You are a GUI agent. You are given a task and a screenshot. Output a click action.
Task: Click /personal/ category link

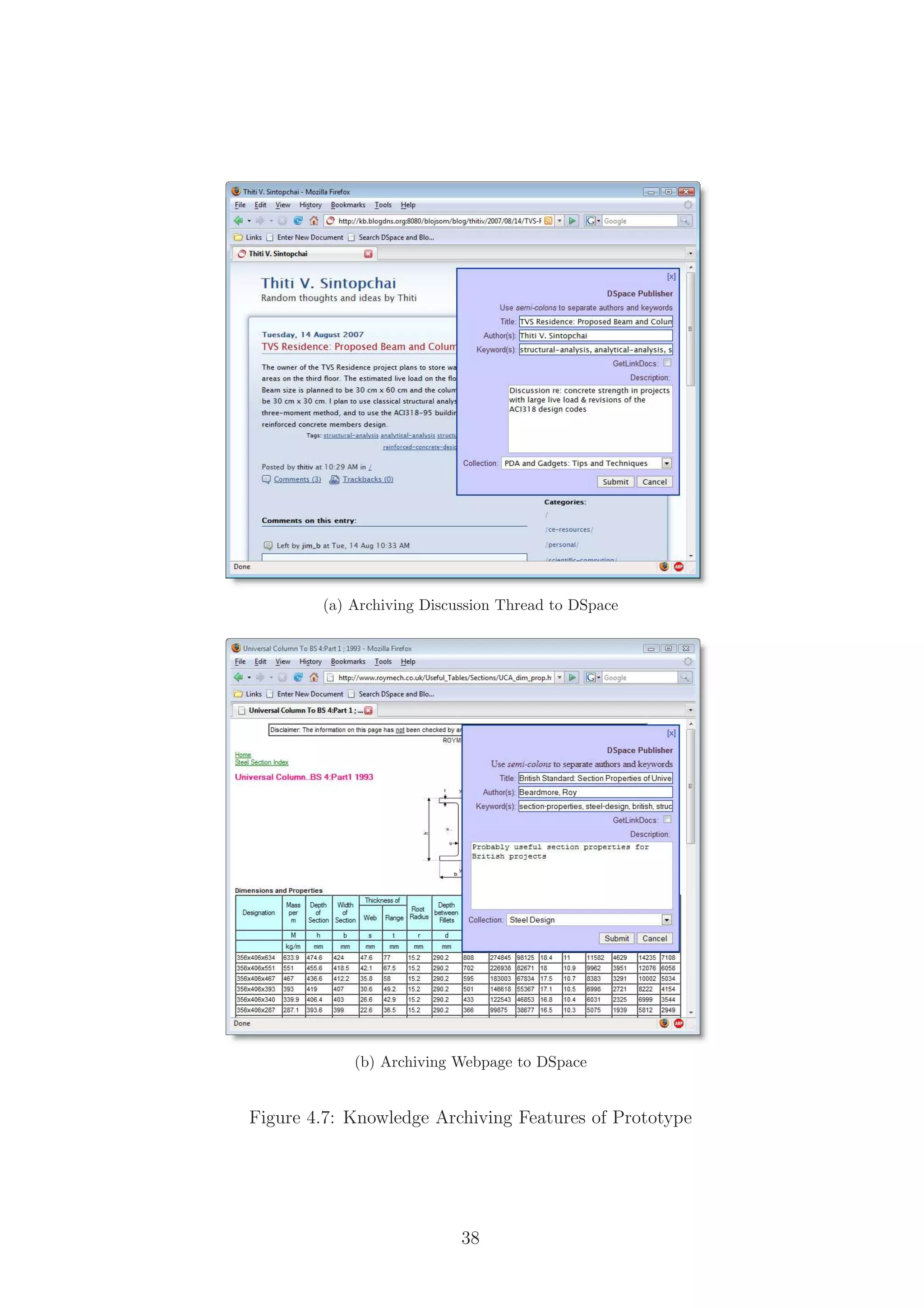click(561, 545)
